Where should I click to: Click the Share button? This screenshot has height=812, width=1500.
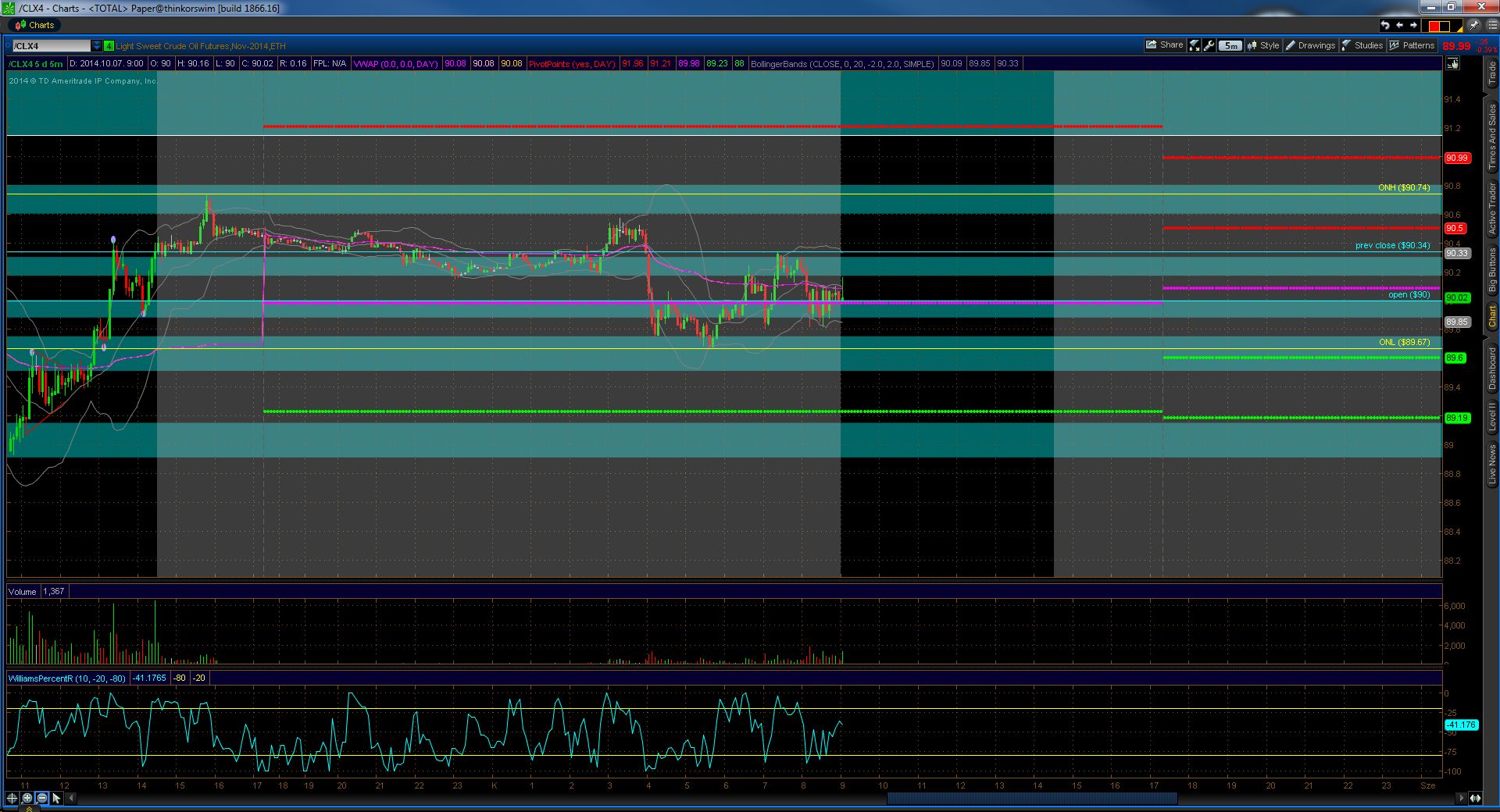(x=1165, y=45)
